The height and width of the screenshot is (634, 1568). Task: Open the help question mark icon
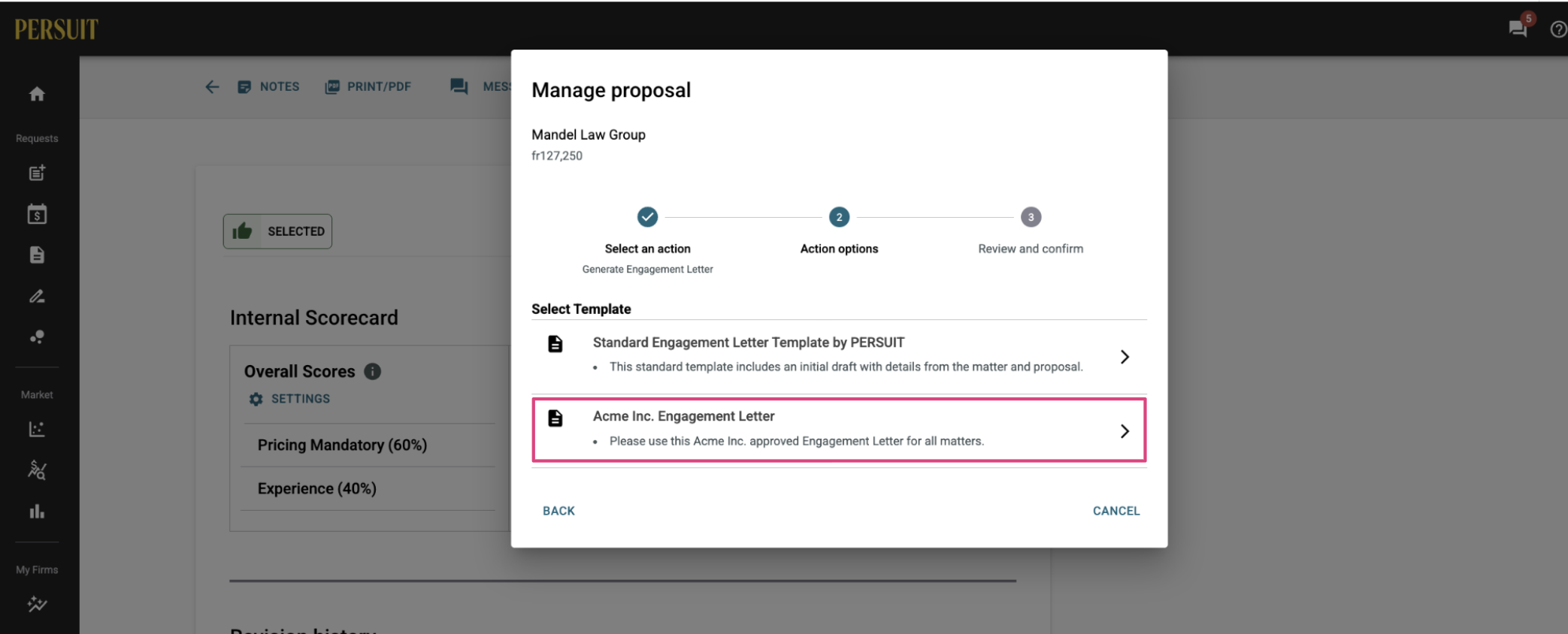point(1559,29)
